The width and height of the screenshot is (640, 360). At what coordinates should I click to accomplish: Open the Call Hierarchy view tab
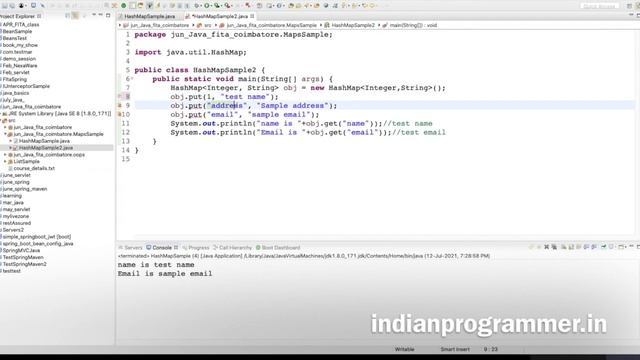(233, 247)
